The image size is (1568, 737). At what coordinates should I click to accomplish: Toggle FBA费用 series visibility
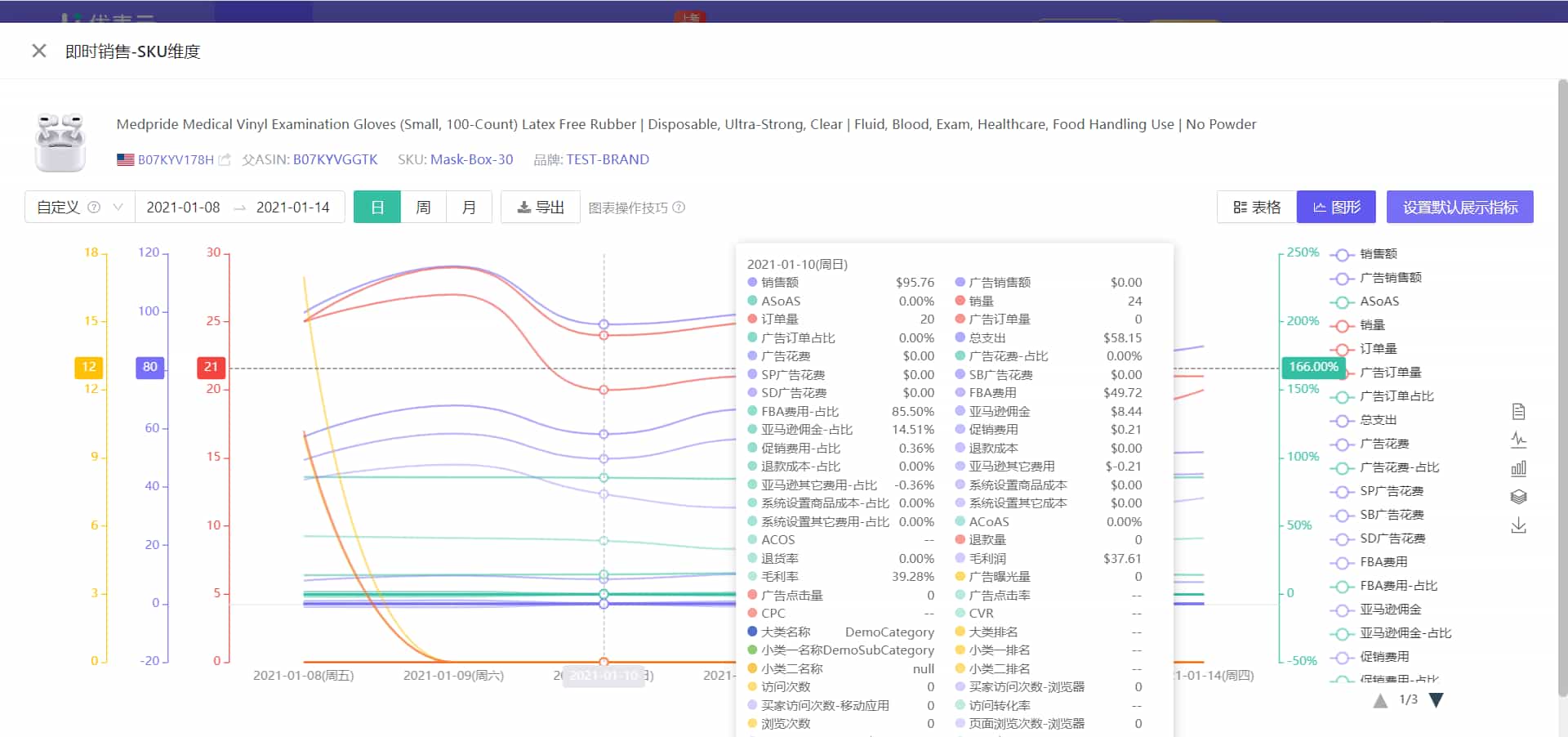point(1383,562)
